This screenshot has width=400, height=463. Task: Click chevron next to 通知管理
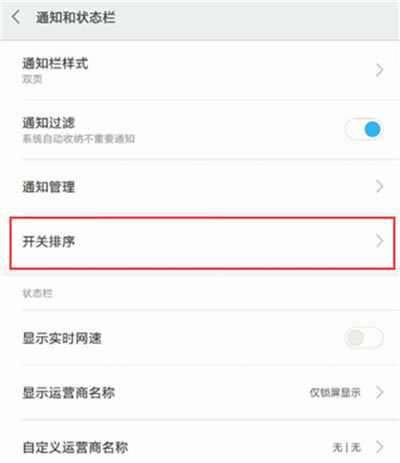pyautogui.click(x=379, y=186)
